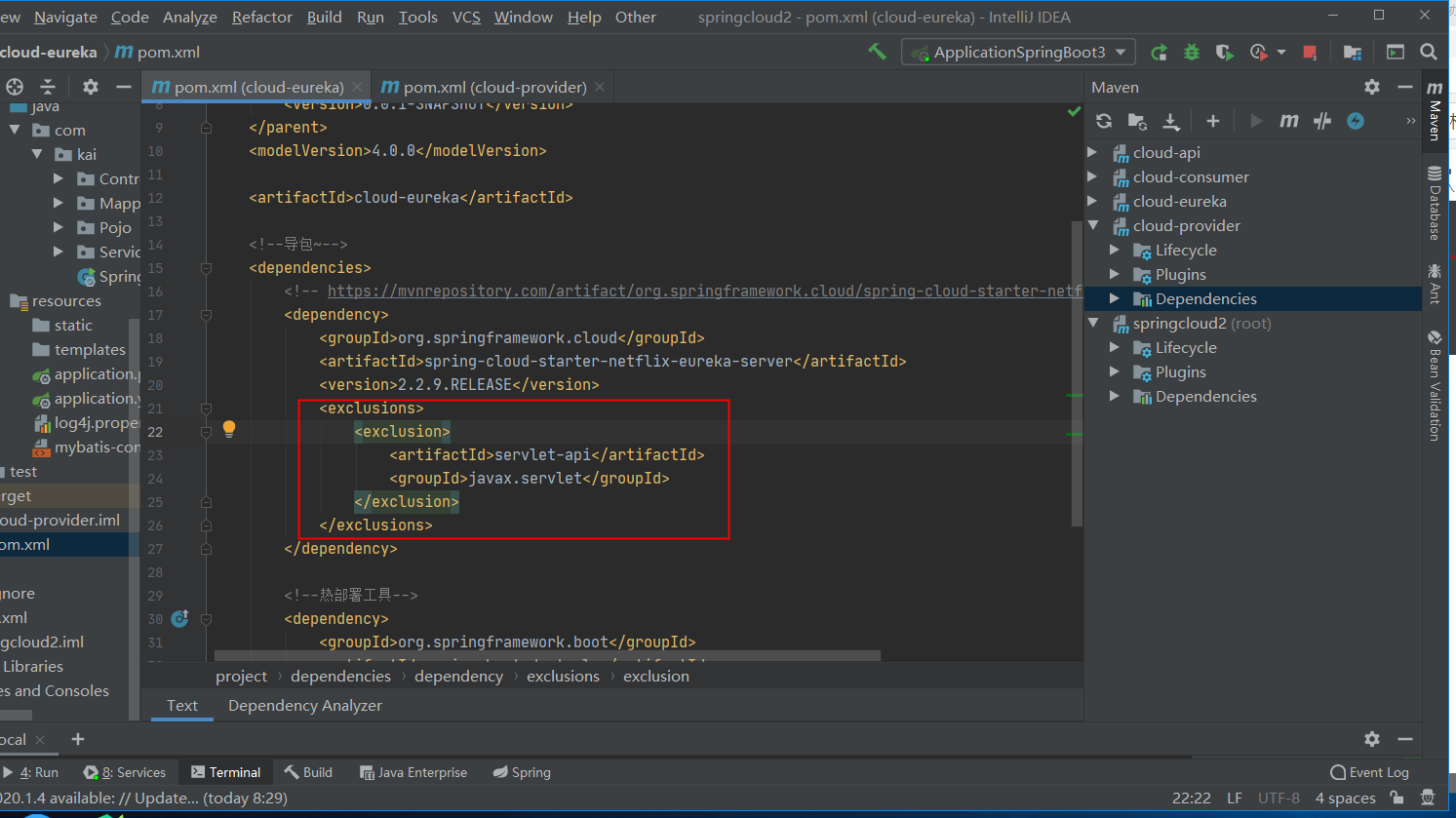Expand the cloud-consumer Maven module
This screenshot has height=818, width=1456.
(1092, 176)
